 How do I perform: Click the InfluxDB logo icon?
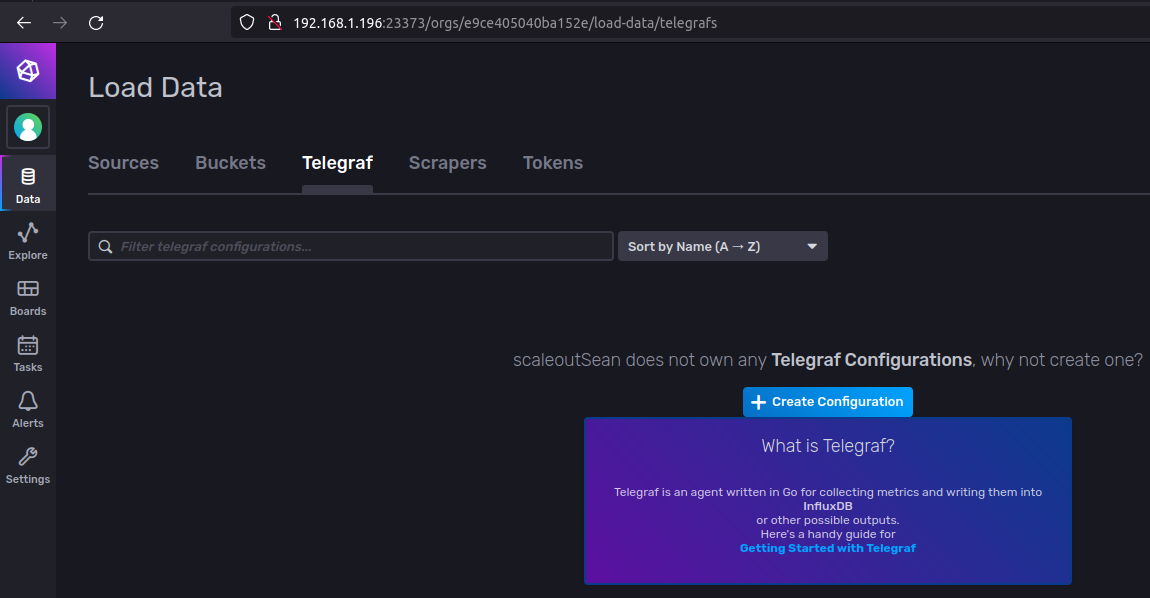point(28,71)
